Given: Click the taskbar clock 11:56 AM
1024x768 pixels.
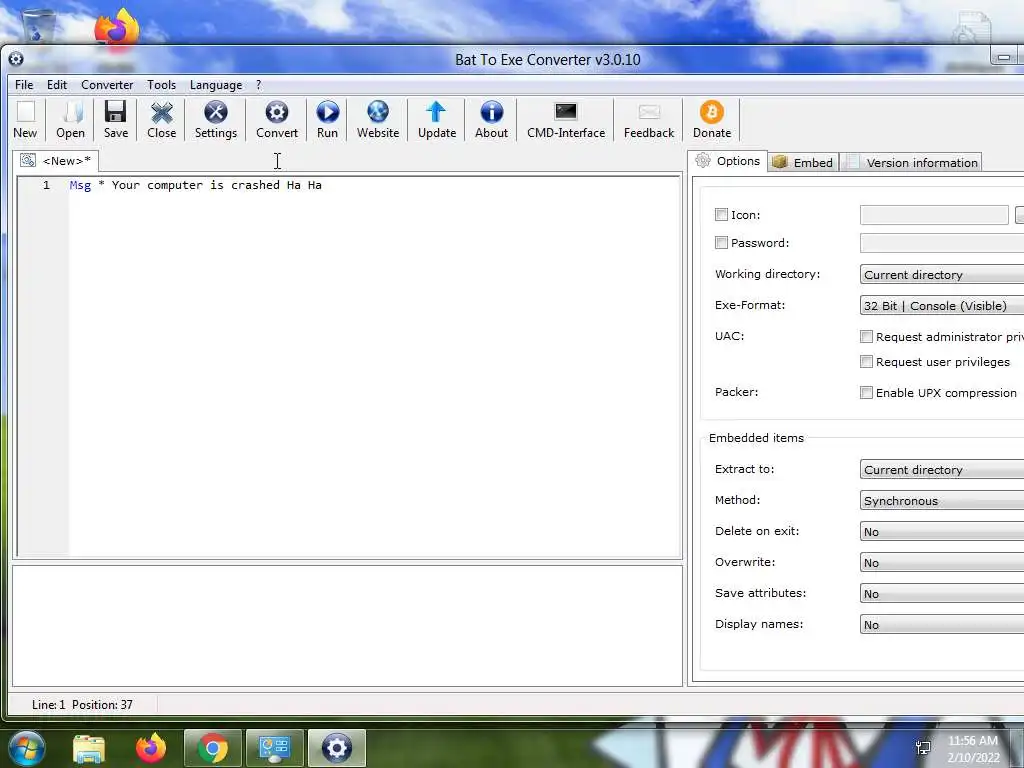Looking at the screenshot, I should [972, 741].
